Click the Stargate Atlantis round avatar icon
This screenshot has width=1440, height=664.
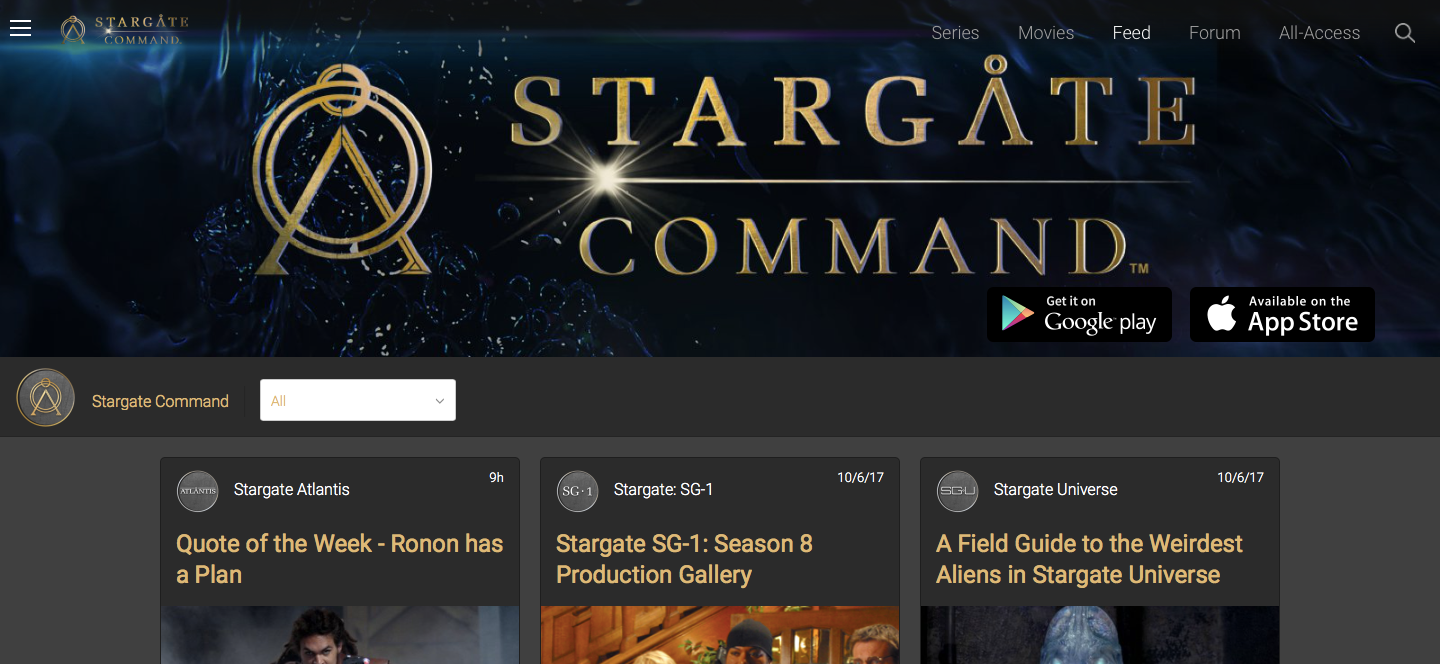(x=197, y=491)
